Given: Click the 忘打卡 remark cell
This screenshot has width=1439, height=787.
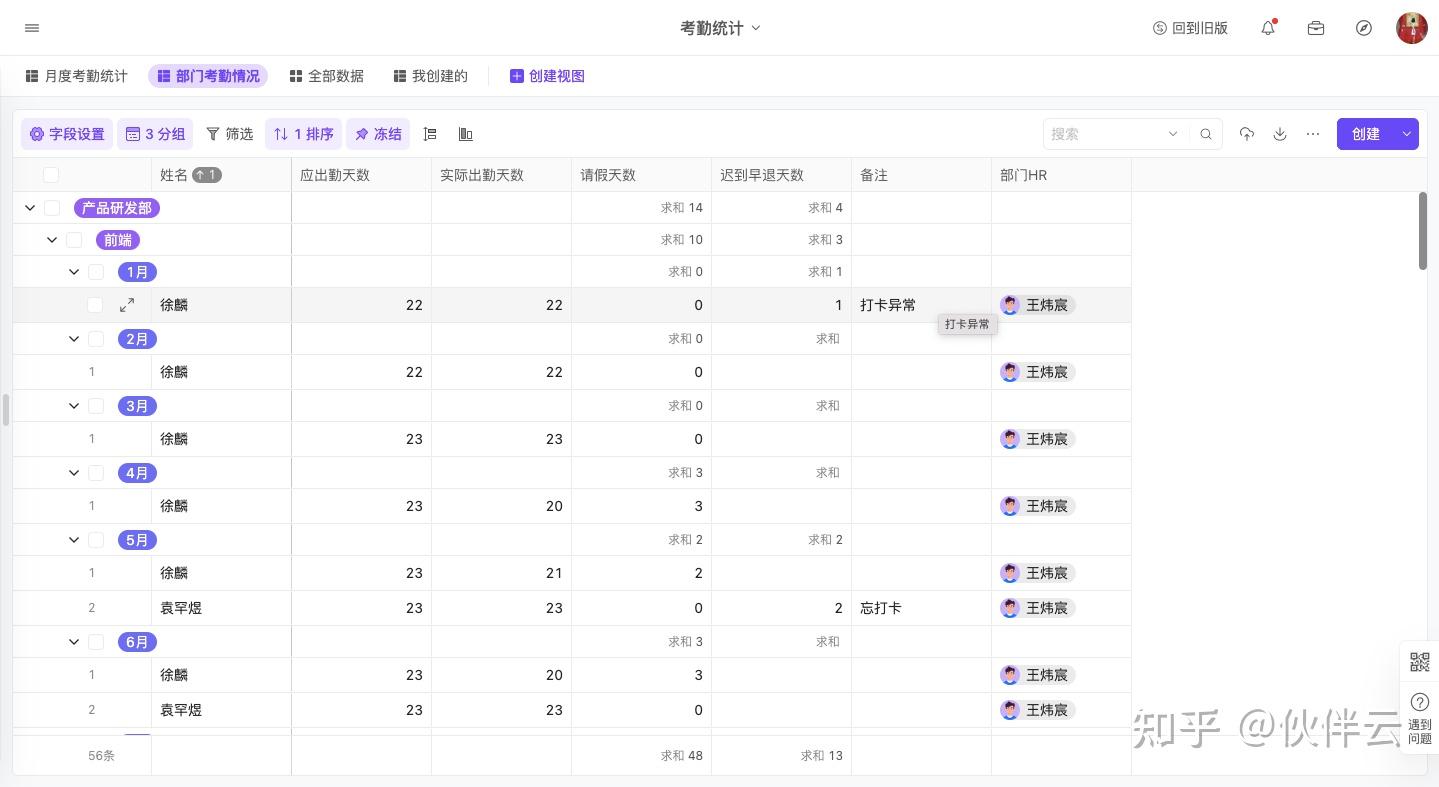Looking at the screenshot, I should tap(921, 608).
